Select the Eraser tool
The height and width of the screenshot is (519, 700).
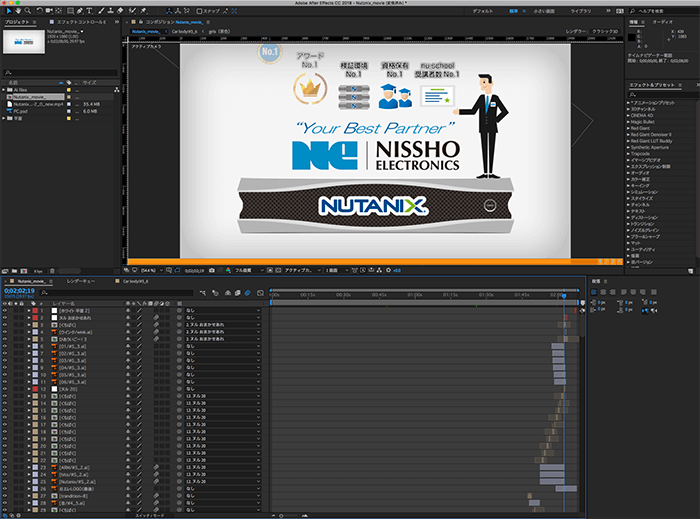(119, 10)
